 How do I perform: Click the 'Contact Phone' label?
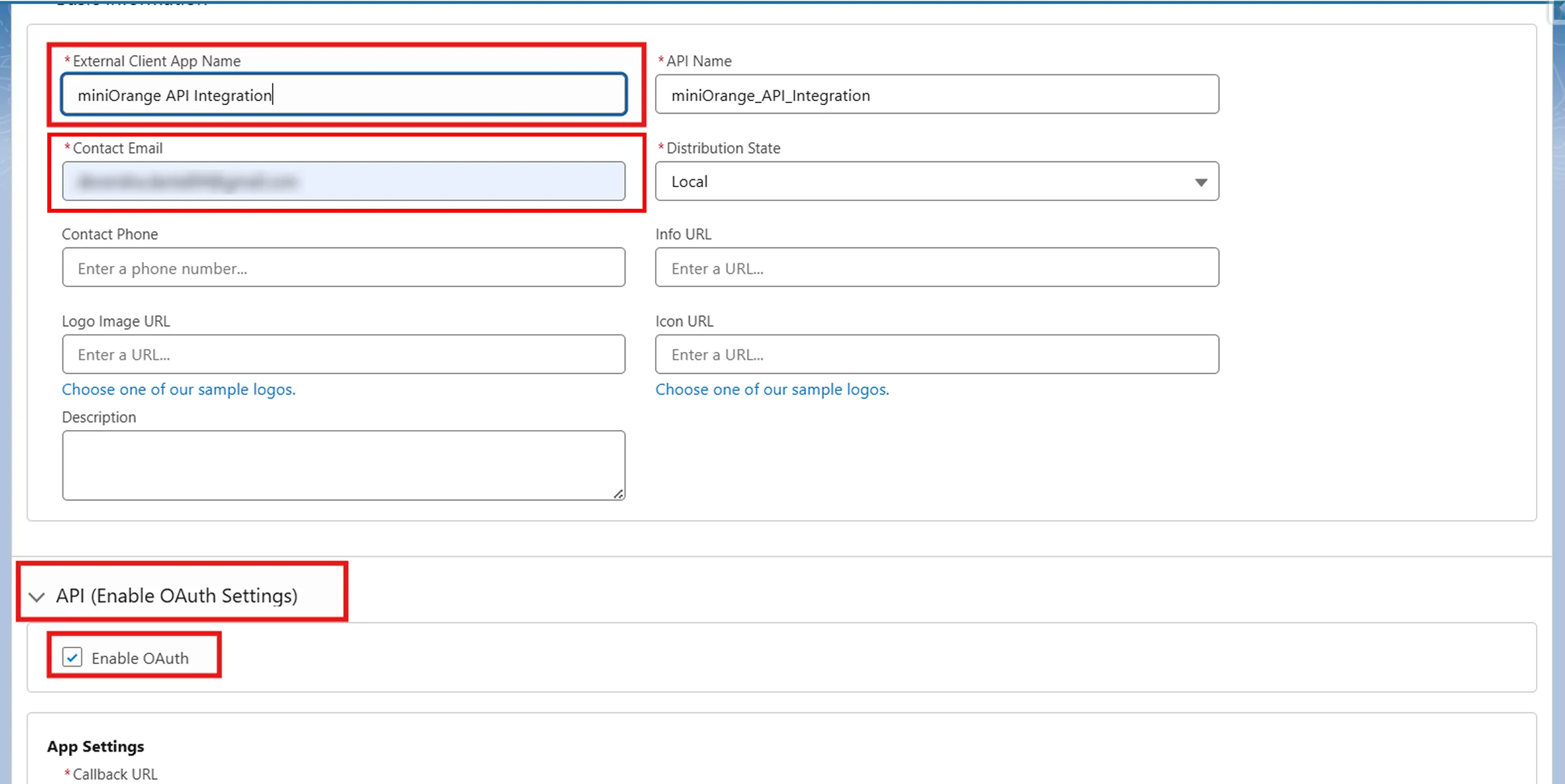[x=110, y=234]
